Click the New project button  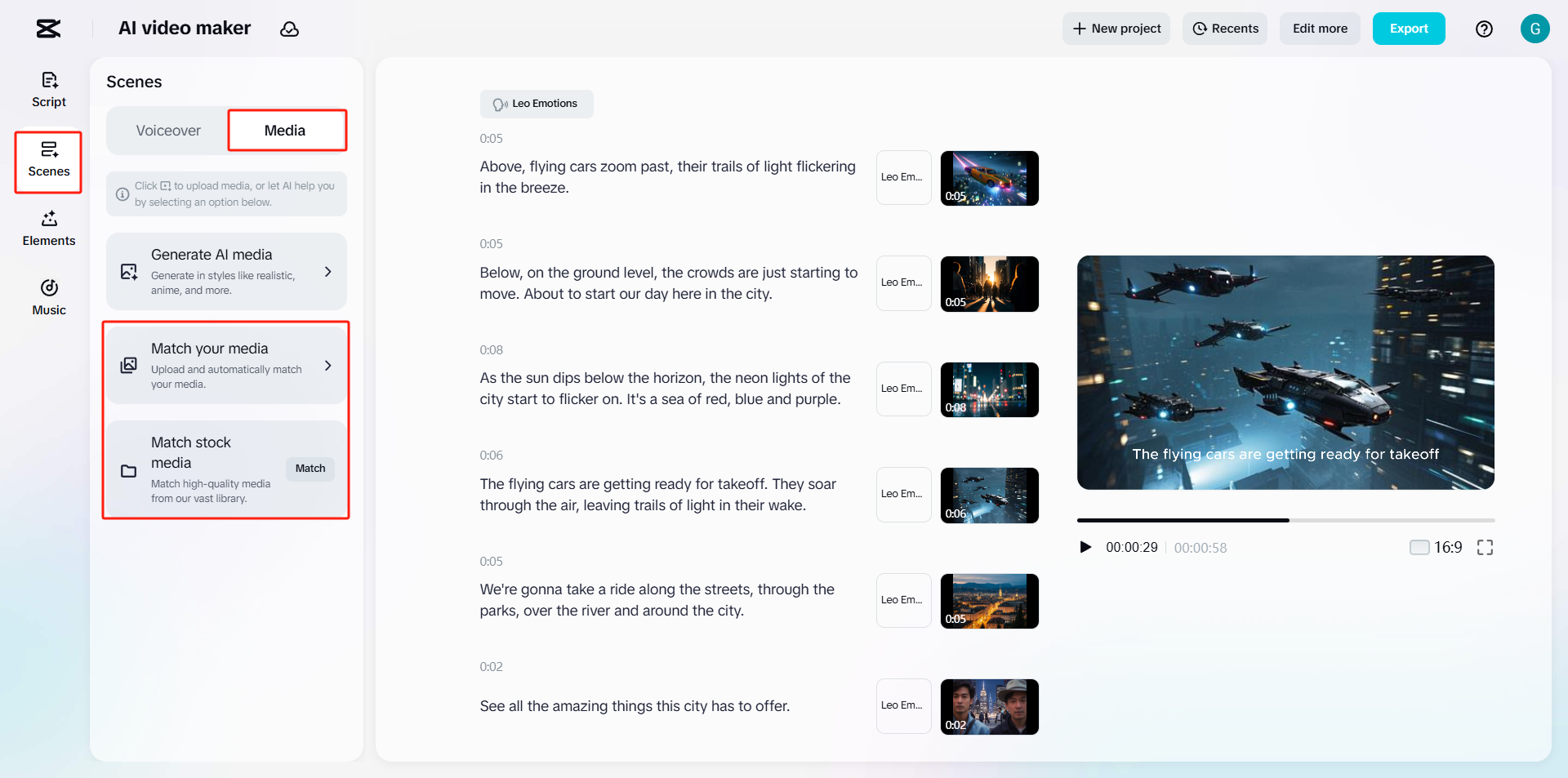point(1116,29)
